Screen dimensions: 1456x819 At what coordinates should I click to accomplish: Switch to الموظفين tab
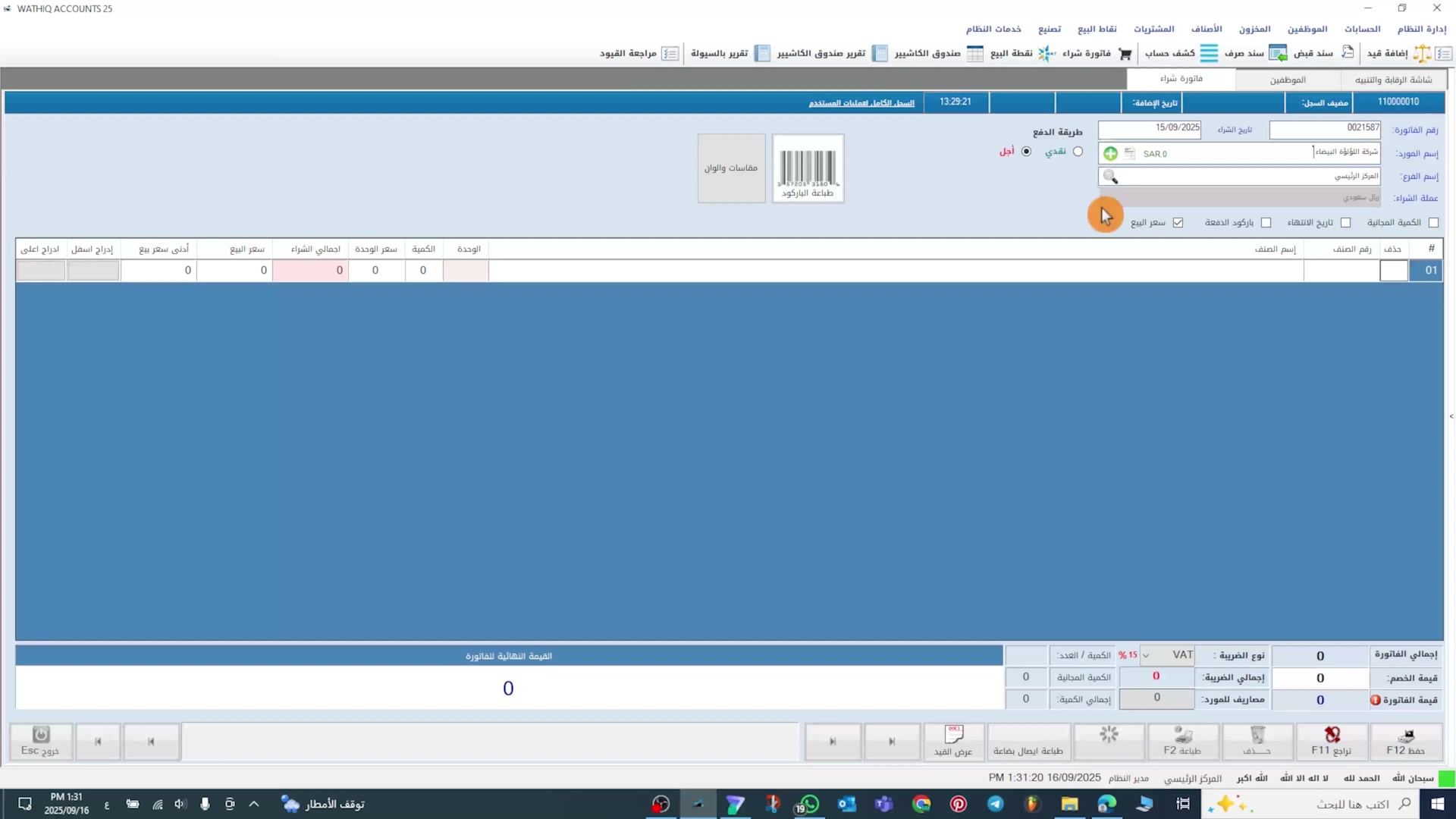(1288, 80)
